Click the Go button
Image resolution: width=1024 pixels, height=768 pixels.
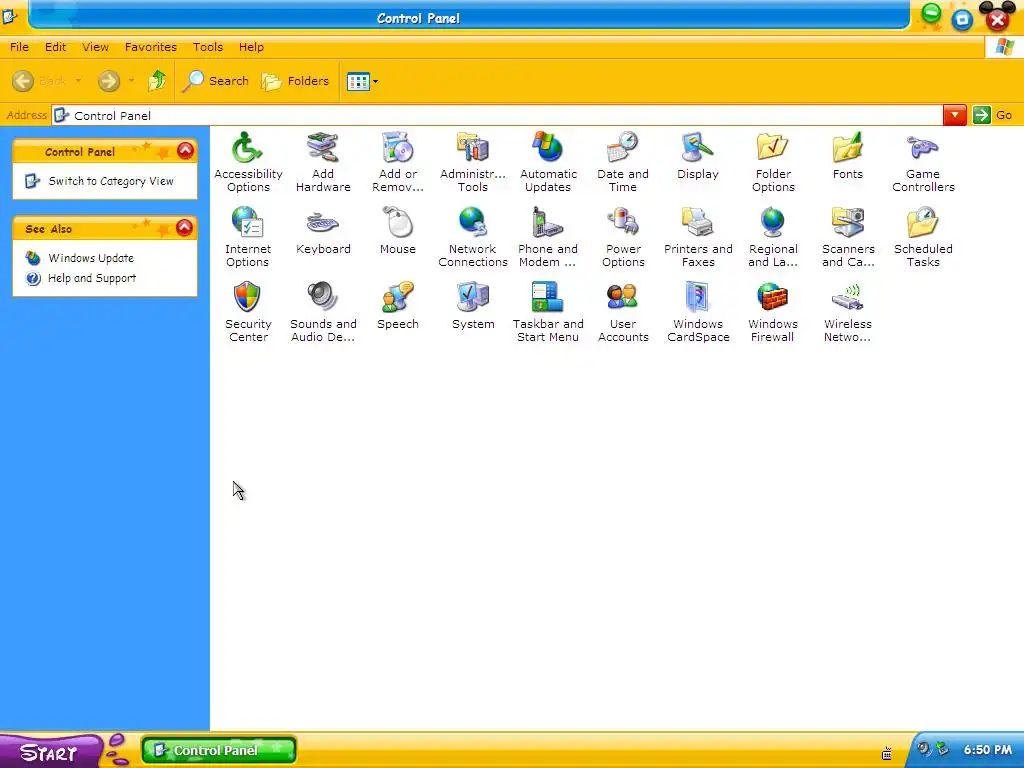point(993,116)
